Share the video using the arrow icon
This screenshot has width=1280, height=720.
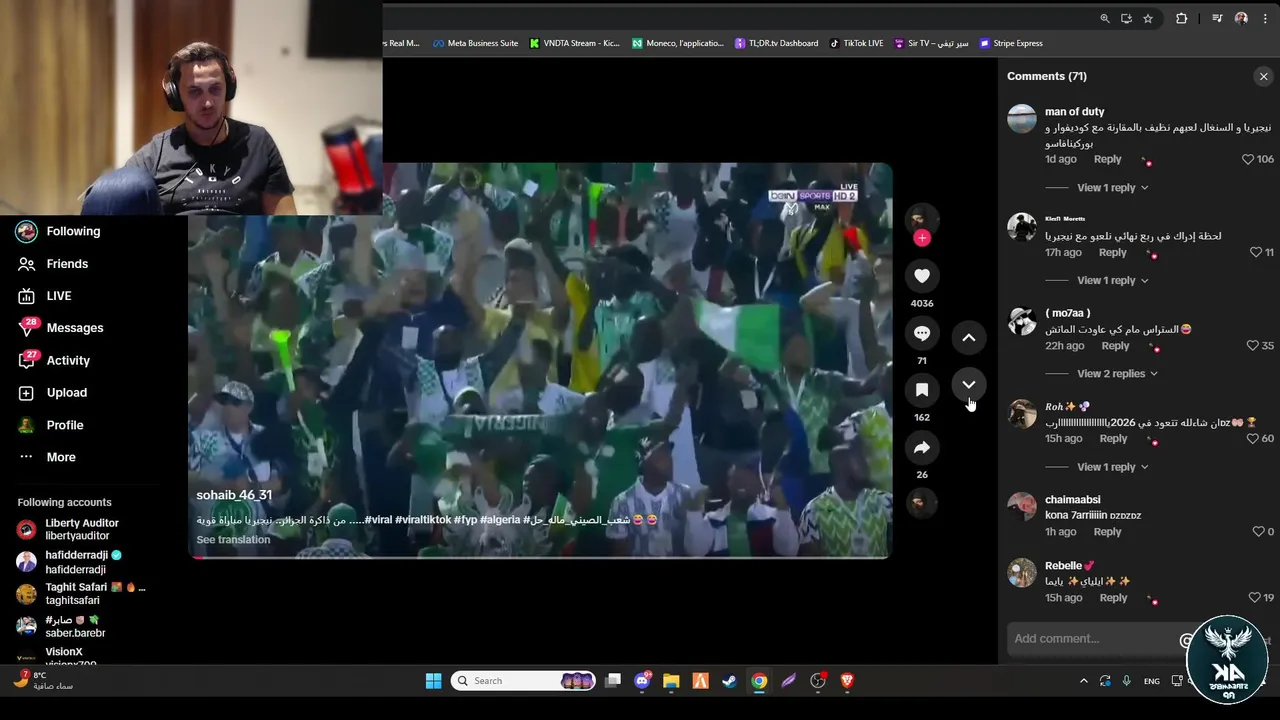[922, 447]
